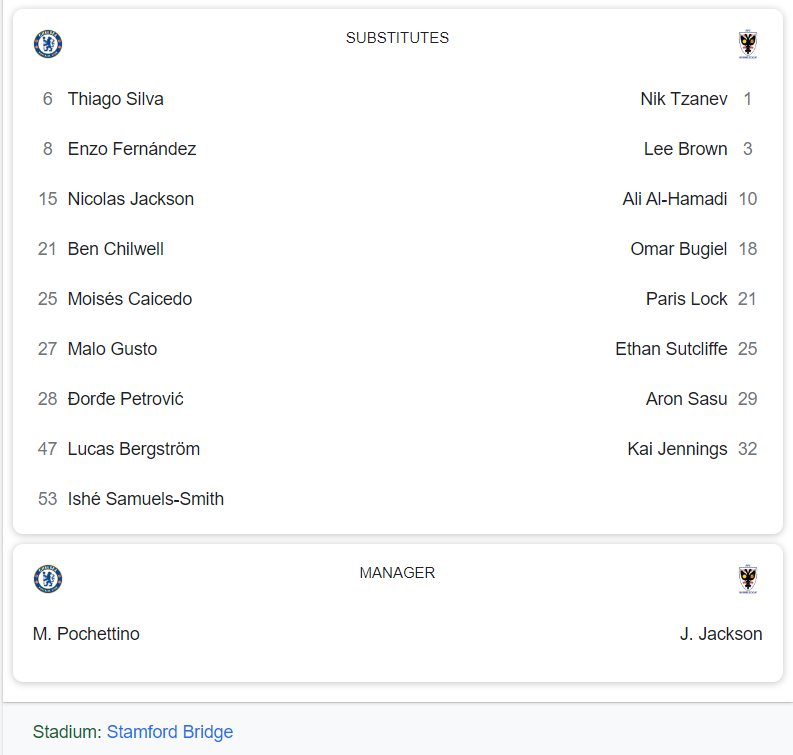Click on Nik Tzanev's name
793x755 pixels.
684,99
